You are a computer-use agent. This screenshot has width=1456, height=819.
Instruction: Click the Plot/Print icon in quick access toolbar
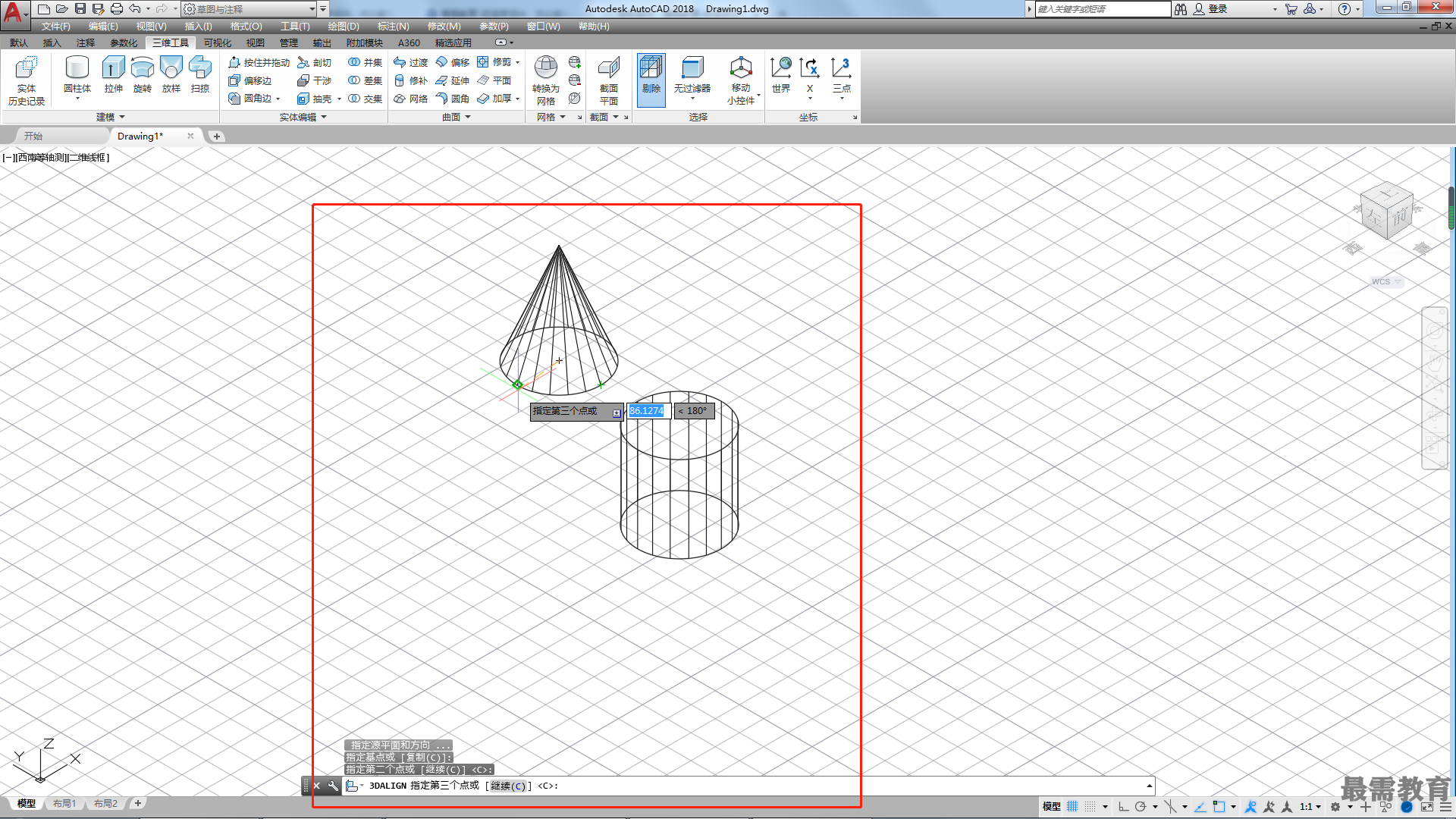[117, 8]
